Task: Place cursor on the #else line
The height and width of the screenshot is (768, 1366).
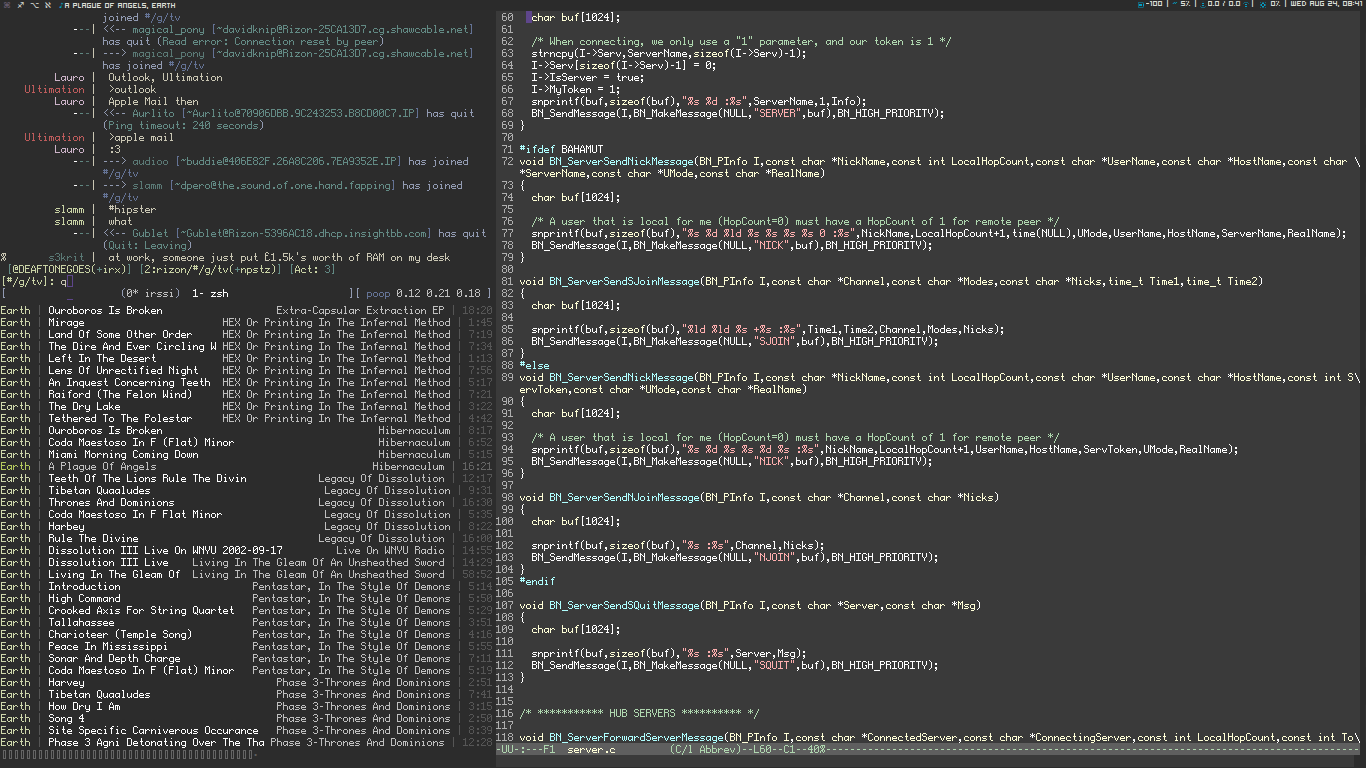Action: pyautogui.click(x=534, y=366)
